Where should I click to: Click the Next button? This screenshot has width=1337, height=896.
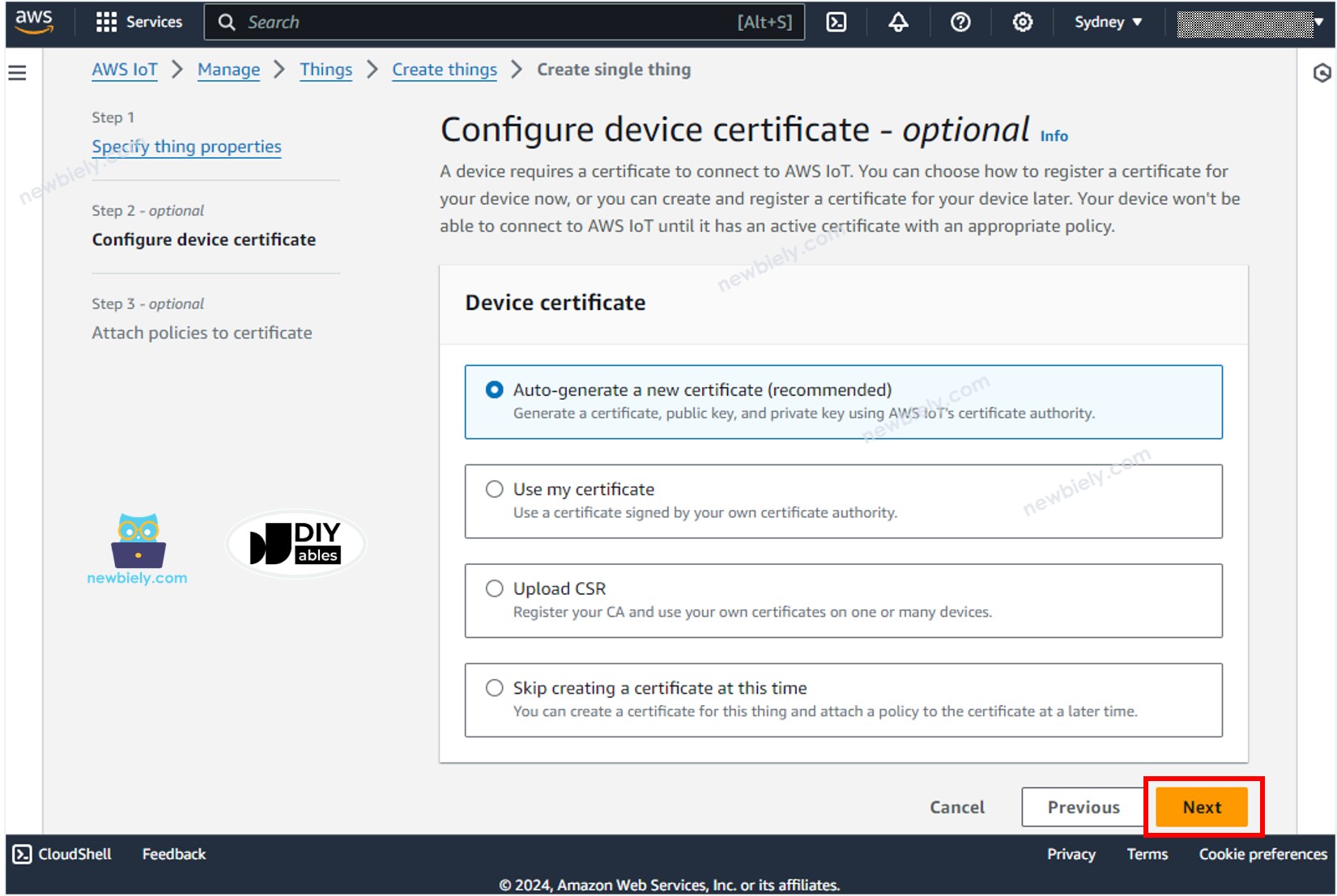[1202, 806]
